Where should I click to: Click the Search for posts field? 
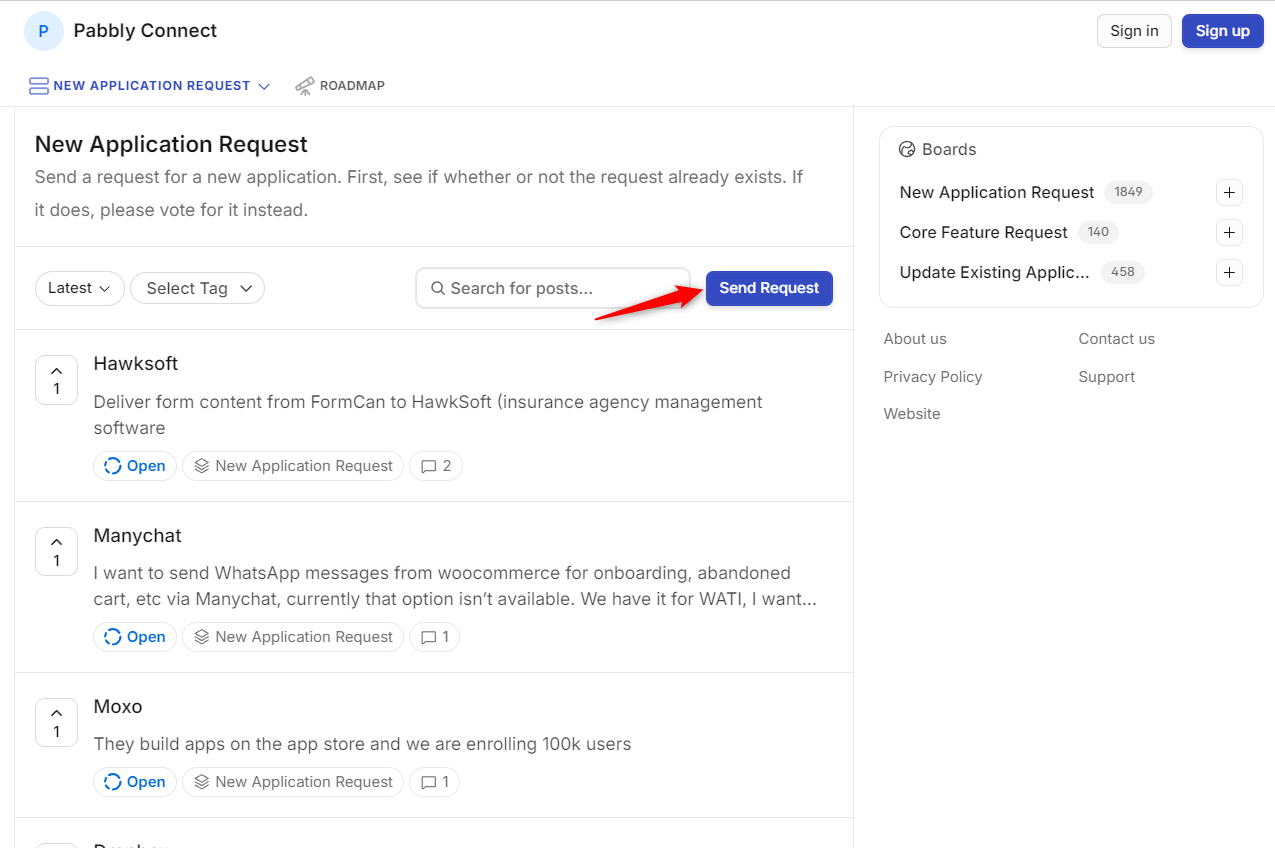[x=553, y=288]
